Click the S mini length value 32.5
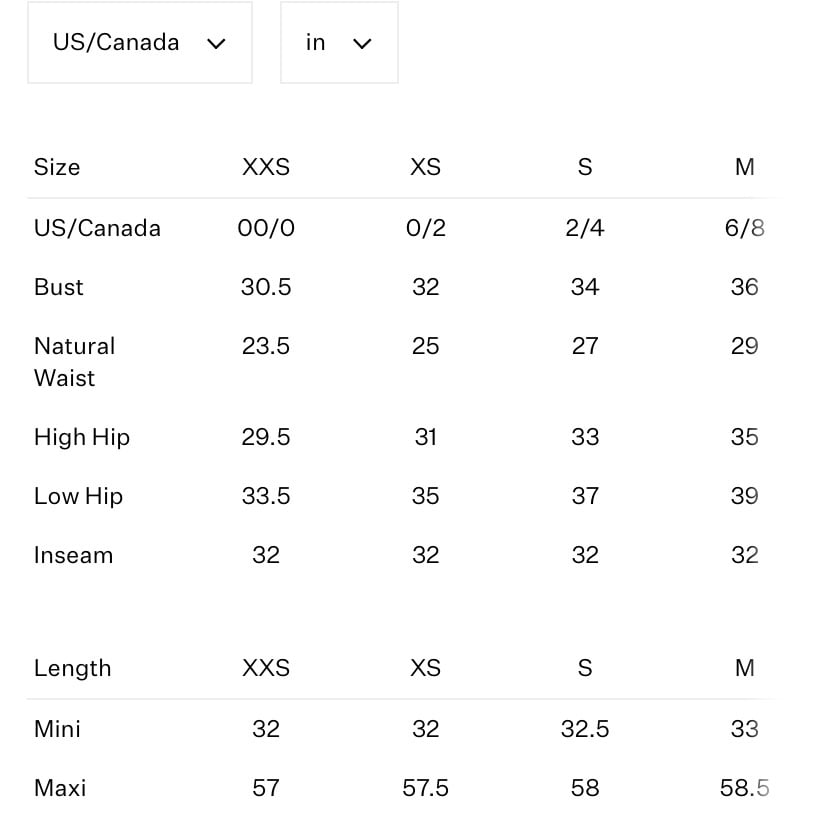Image resolution: width=828 pixels, height=828 pixels. coord(585,729)
